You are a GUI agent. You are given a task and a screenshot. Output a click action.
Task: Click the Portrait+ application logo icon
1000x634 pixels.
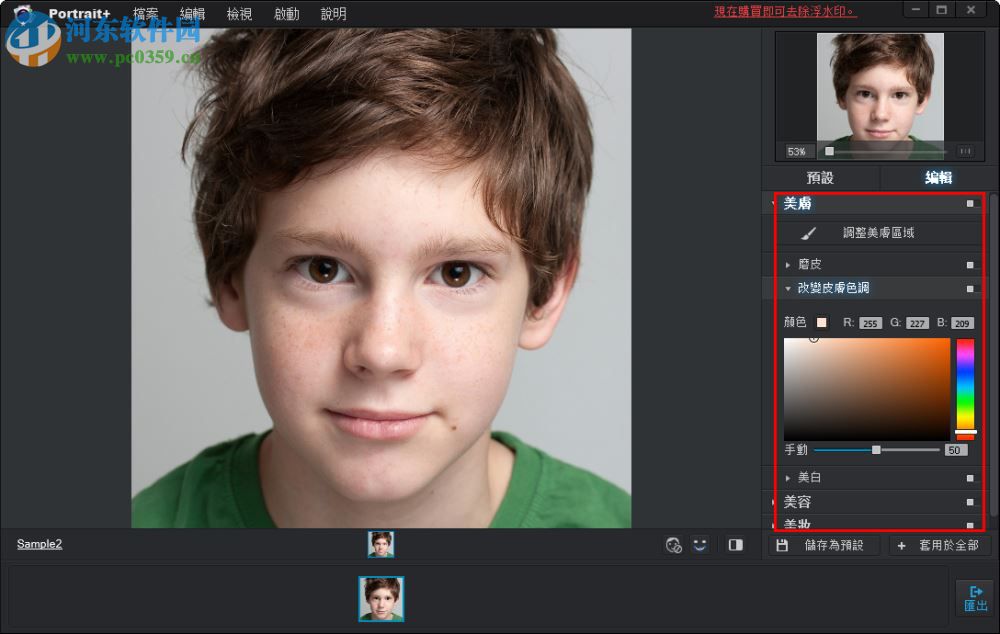tap(22, 13)
